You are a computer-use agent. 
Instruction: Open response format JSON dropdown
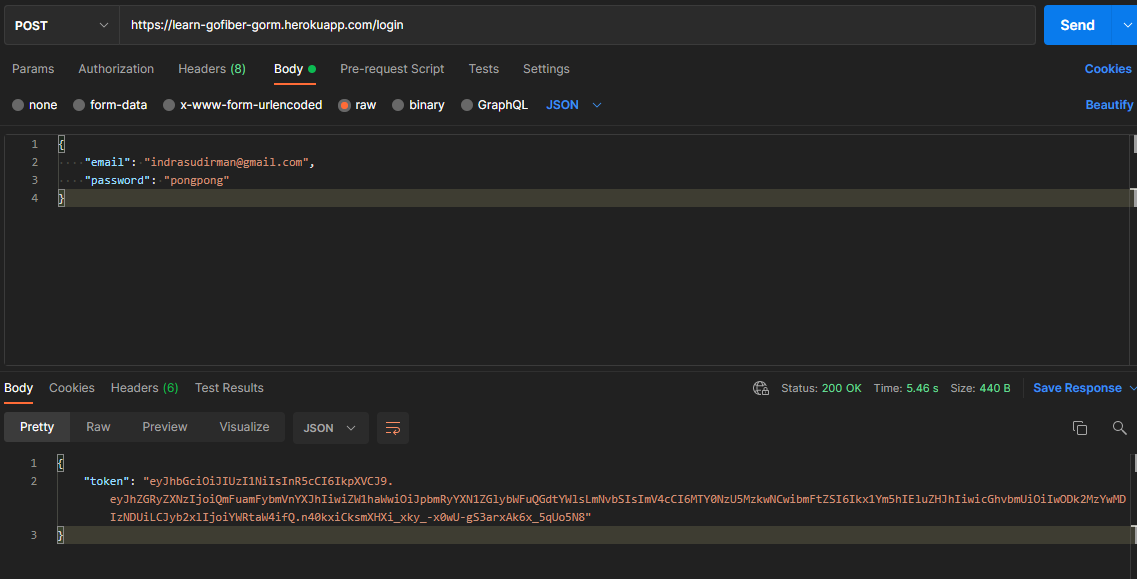click(x=330, y=428)
